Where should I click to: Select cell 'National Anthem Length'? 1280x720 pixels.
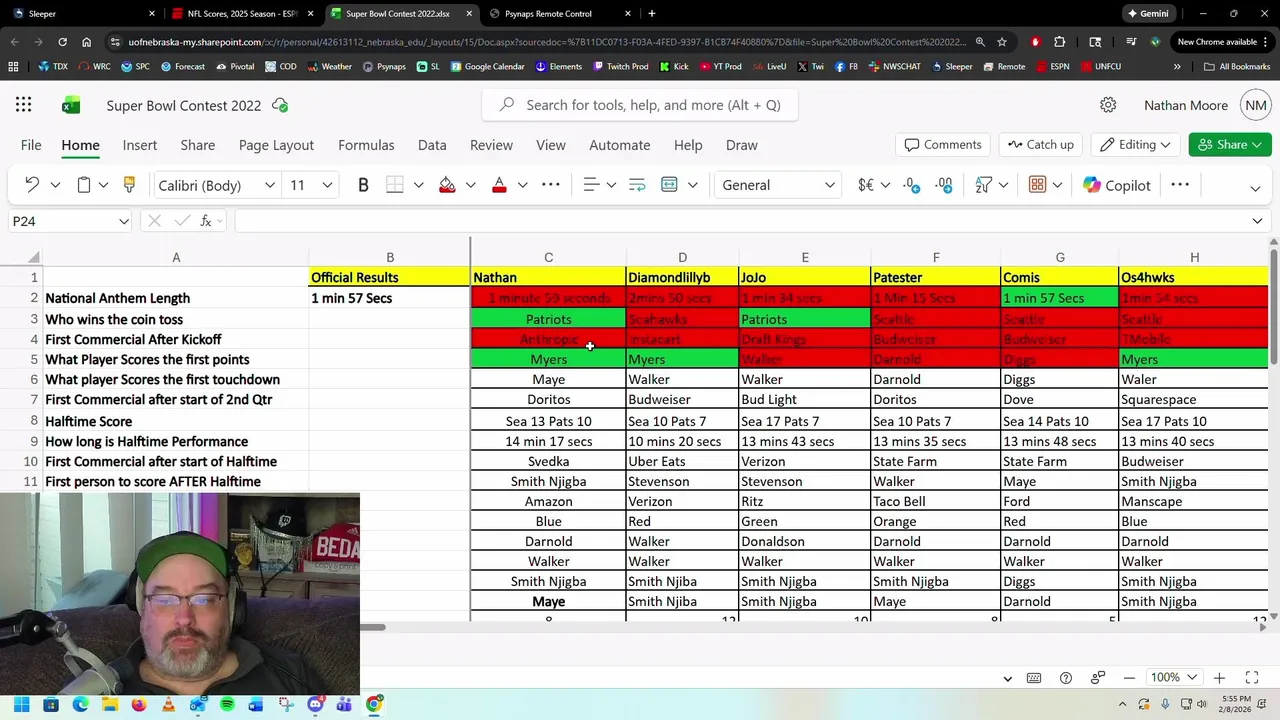coord(176,298)
